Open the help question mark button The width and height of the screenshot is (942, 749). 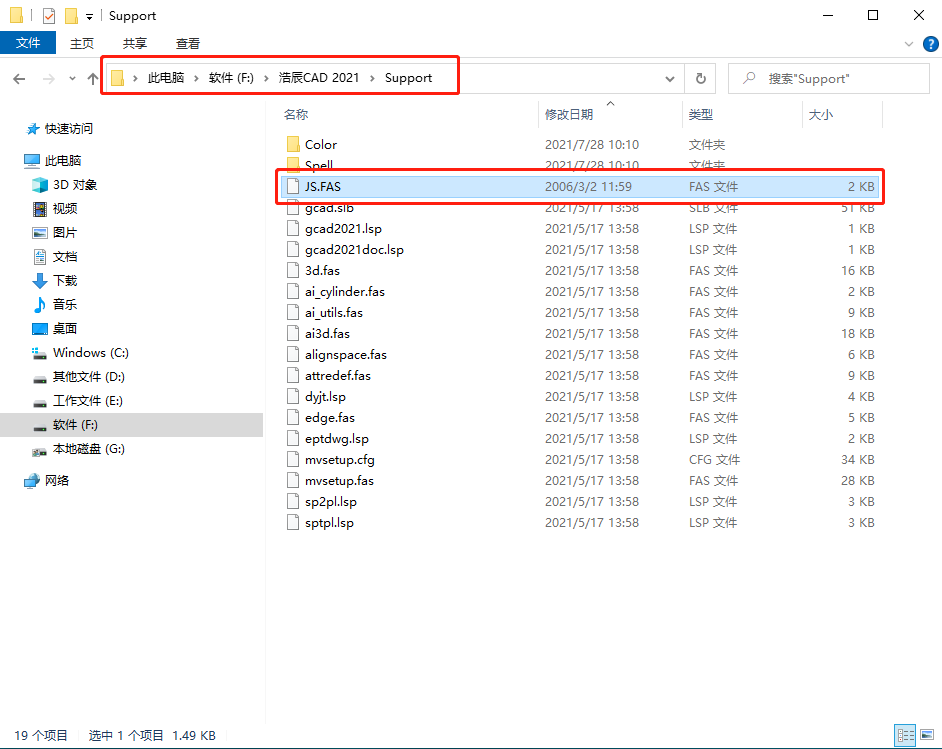click(929, 44)
